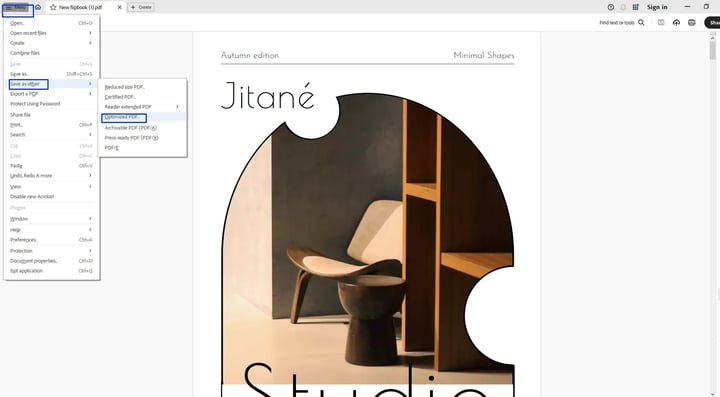Screen dimensions: 720x397
Task: Click the 'Minimal Shapes' heading text
Action: coord(484,56)
